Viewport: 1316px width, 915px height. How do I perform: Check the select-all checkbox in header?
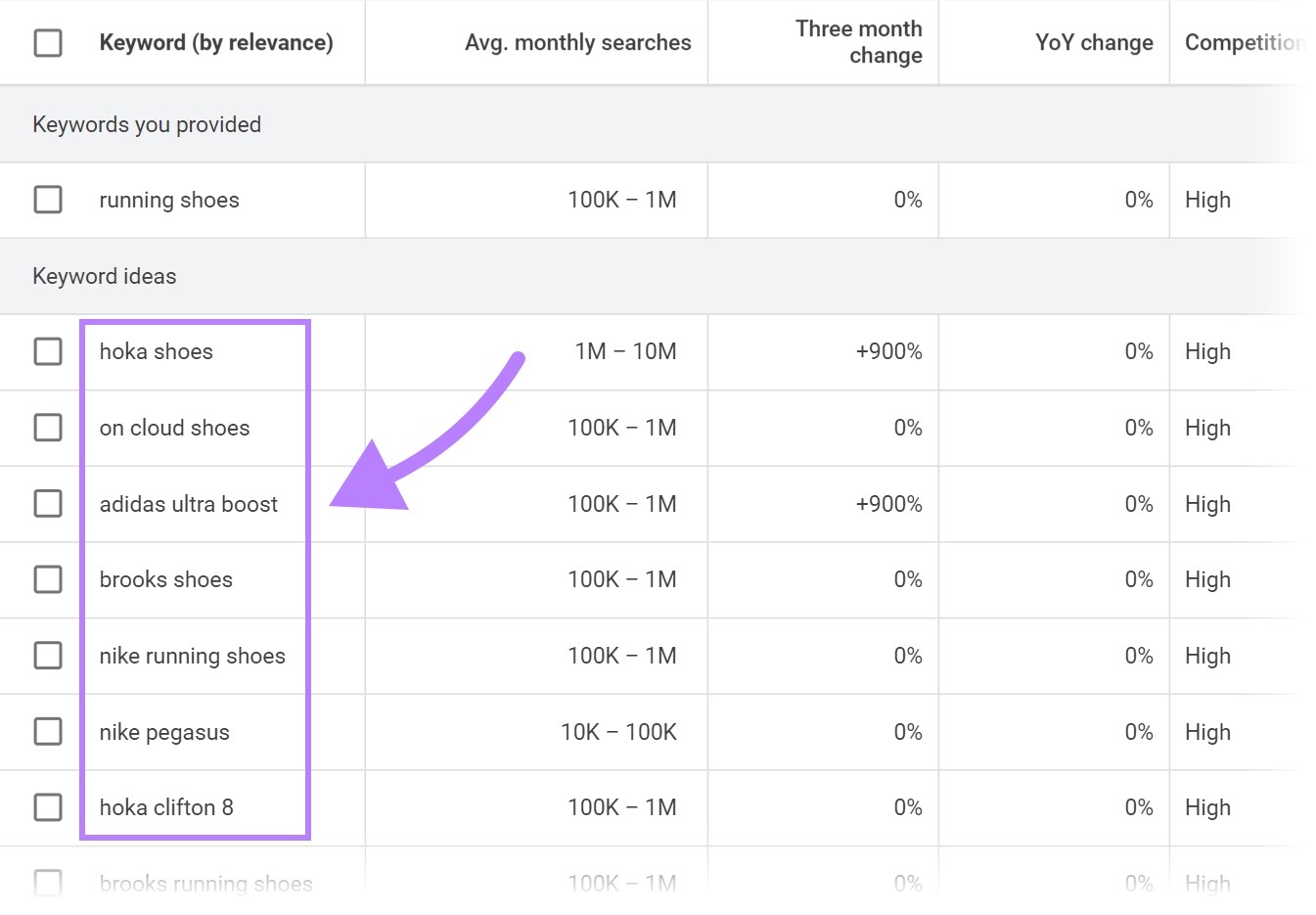tap(48, 43)
